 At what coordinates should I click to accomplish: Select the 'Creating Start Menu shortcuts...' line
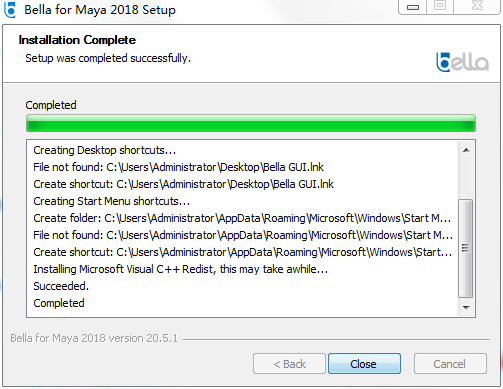(111, 201)
